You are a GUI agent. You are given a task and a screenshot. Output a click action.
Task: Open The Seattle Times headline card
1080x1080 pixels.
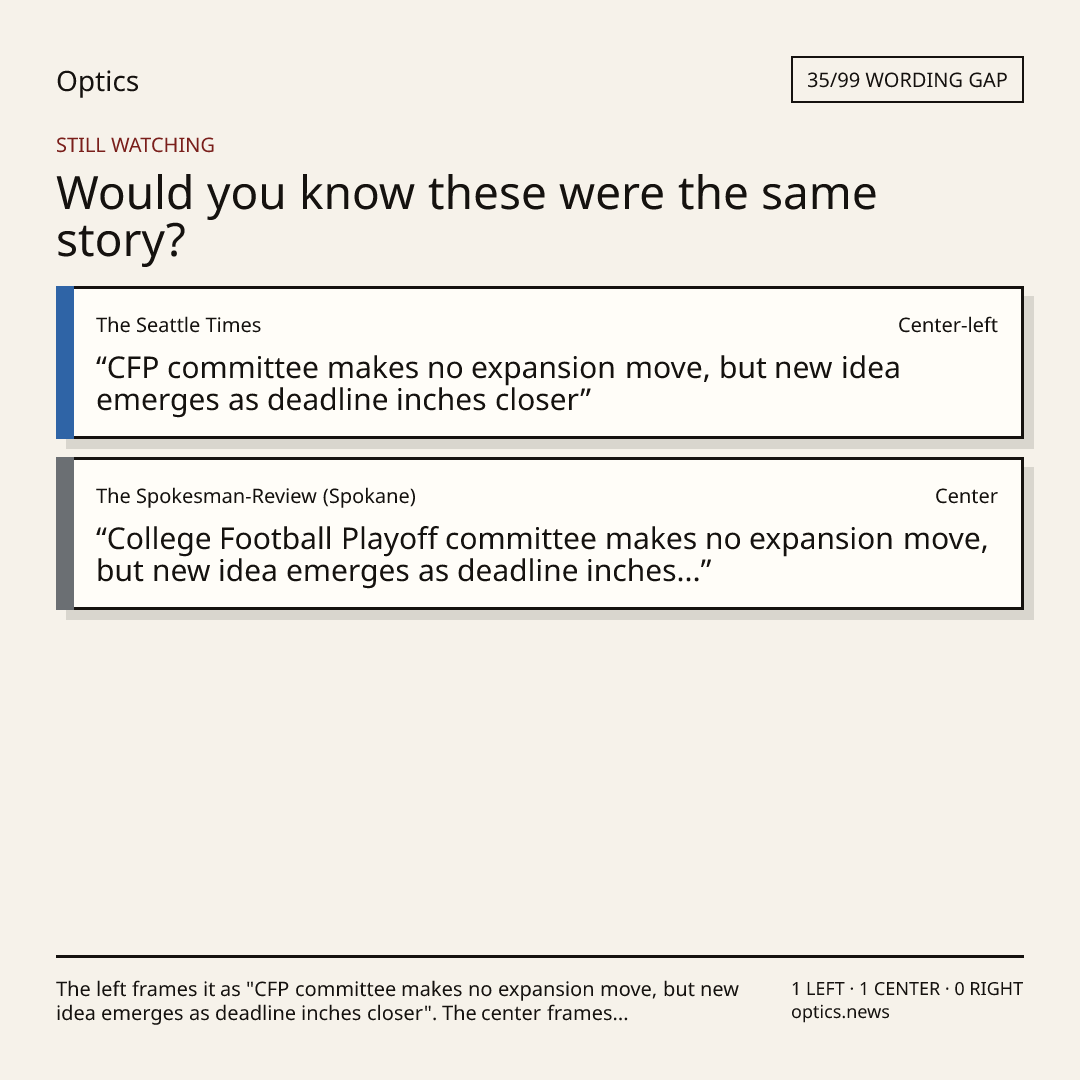pyautogui.click(x=540, y=362)
